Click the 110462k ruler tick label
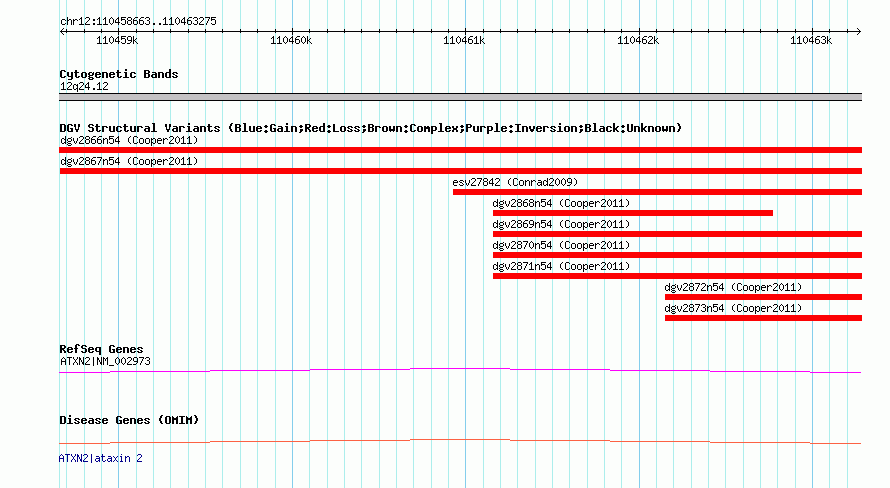This screenshot has width=890, height=488. tap(638, 40)
